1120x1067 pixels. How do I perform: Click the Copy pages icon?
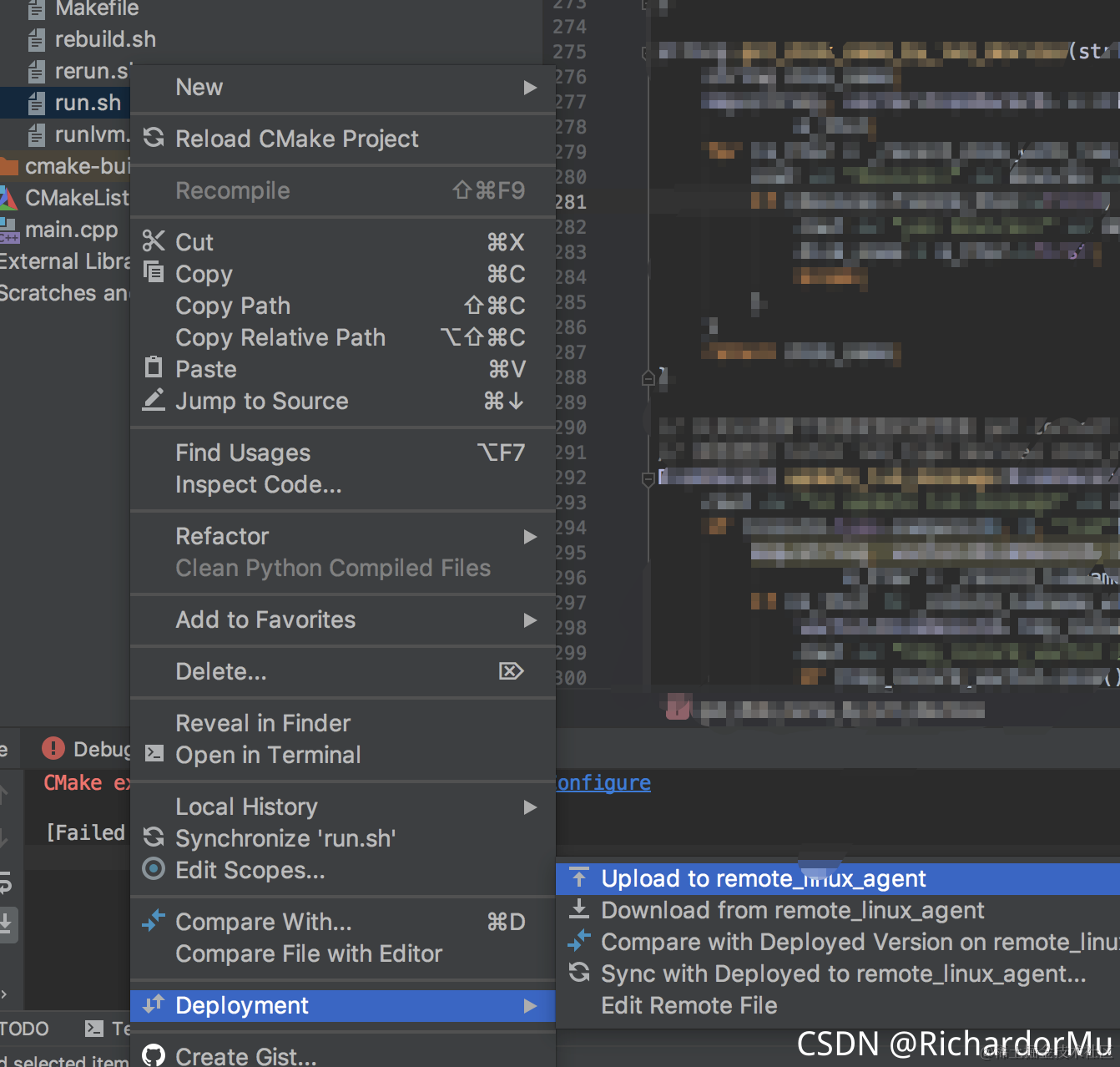click(154, 272)
